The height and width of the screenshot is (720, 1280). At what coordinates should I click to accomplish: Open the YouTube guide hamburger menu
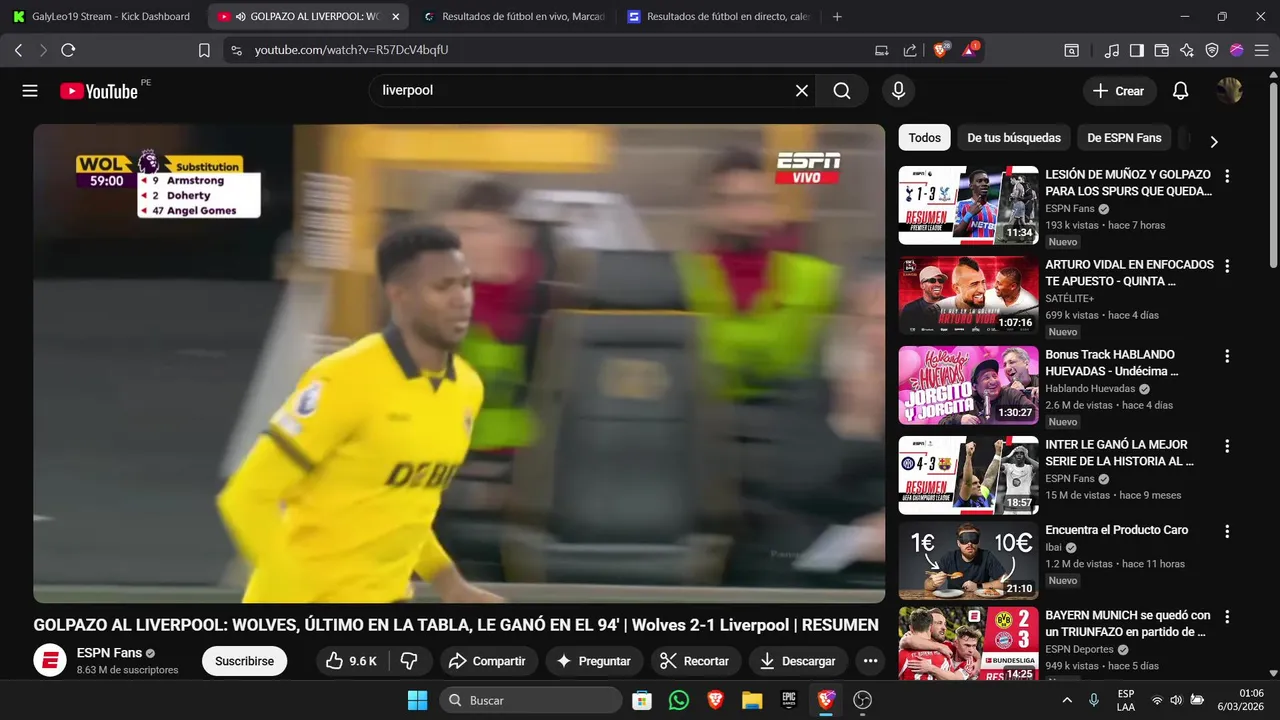coord(30,91)
